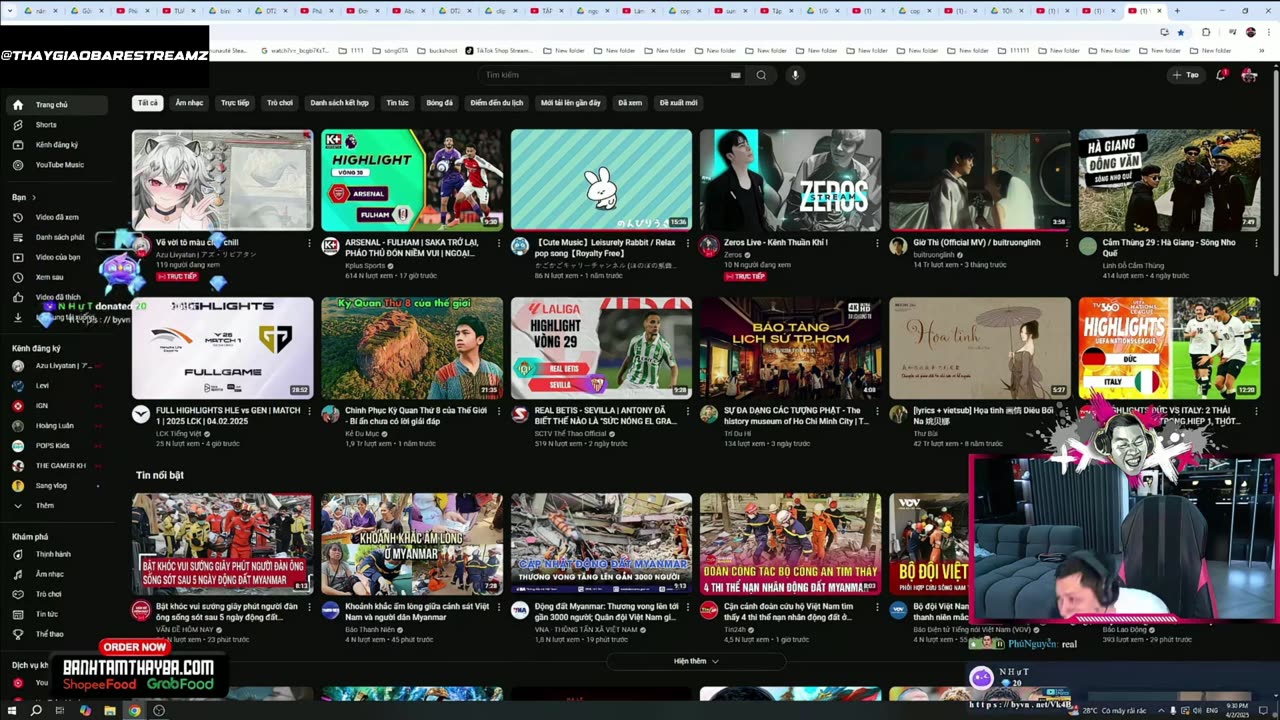Select the Tất cả filter chip
Image resolution: width=1280 pixels, height=720 pixels.
click(148, 103)
